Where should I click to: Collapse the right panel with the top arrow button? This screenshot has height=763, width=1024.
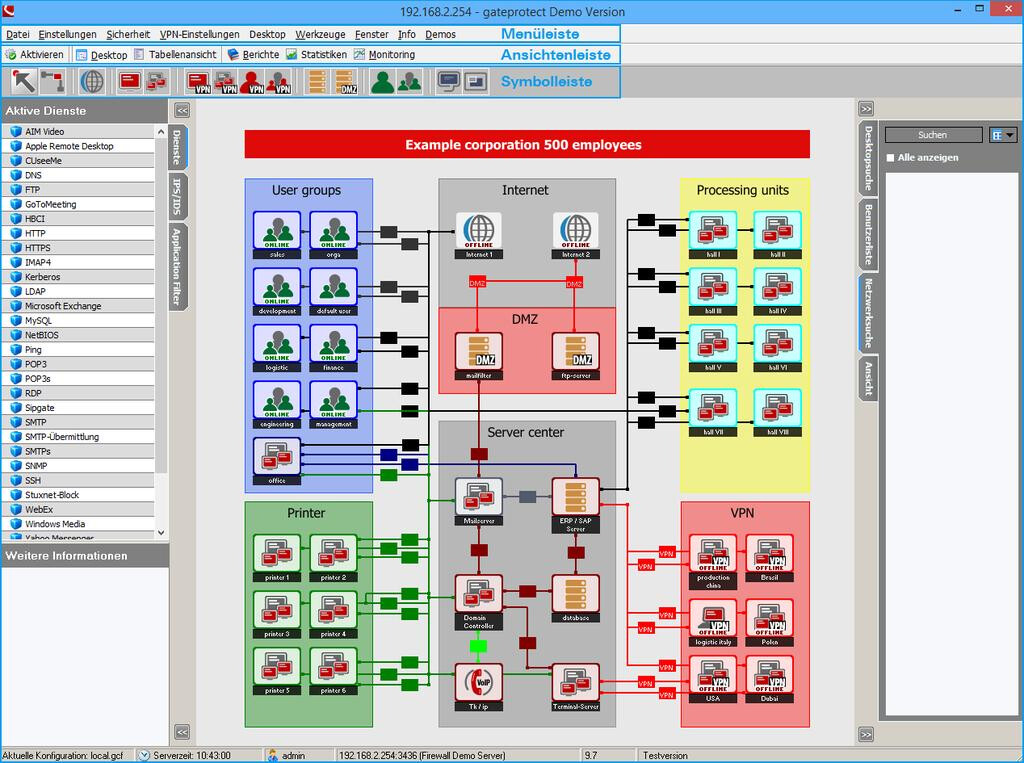point(866,108)
